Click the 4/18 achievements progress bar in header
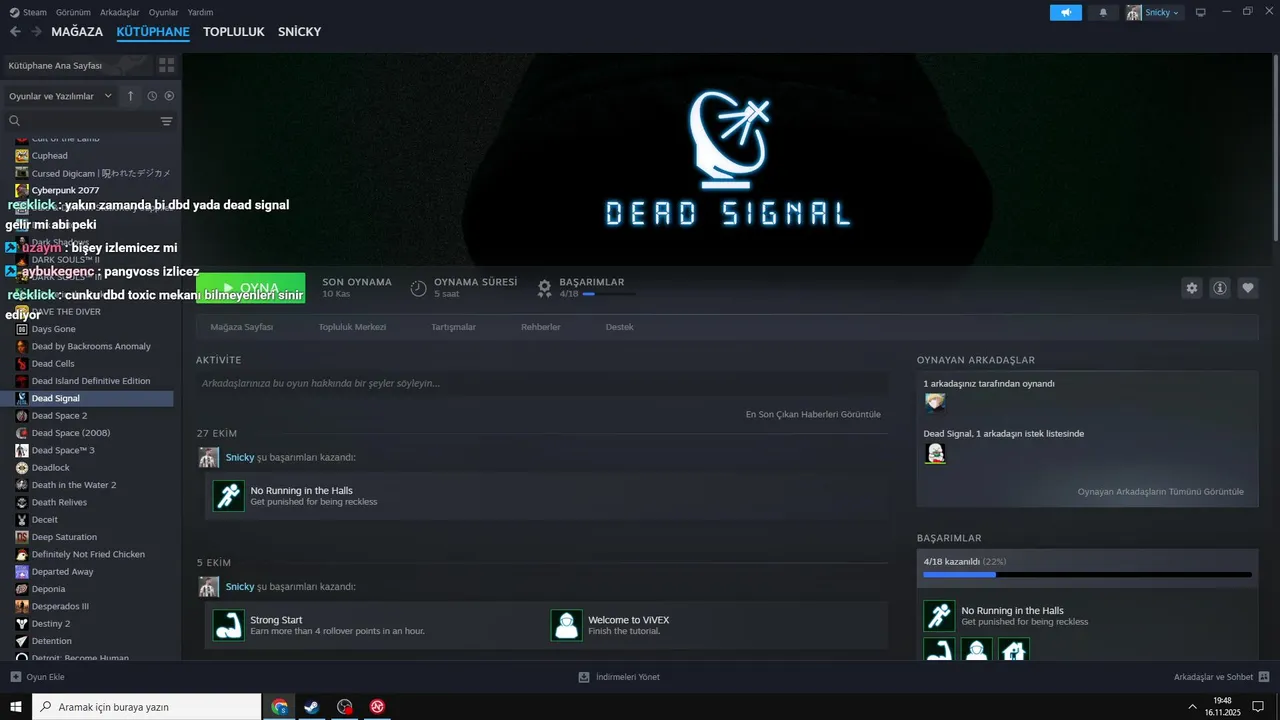The width and height of the screenshot is (1280, 720). (x=609, y=294)
